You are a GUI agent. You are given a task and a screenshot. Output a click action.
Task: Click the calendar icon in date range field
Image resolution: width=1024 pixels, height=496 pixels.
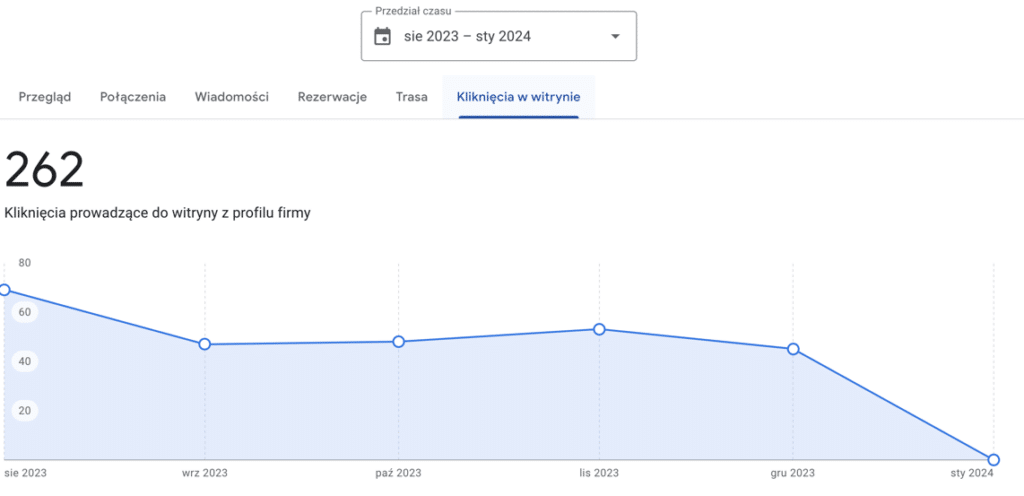point(382,37)
